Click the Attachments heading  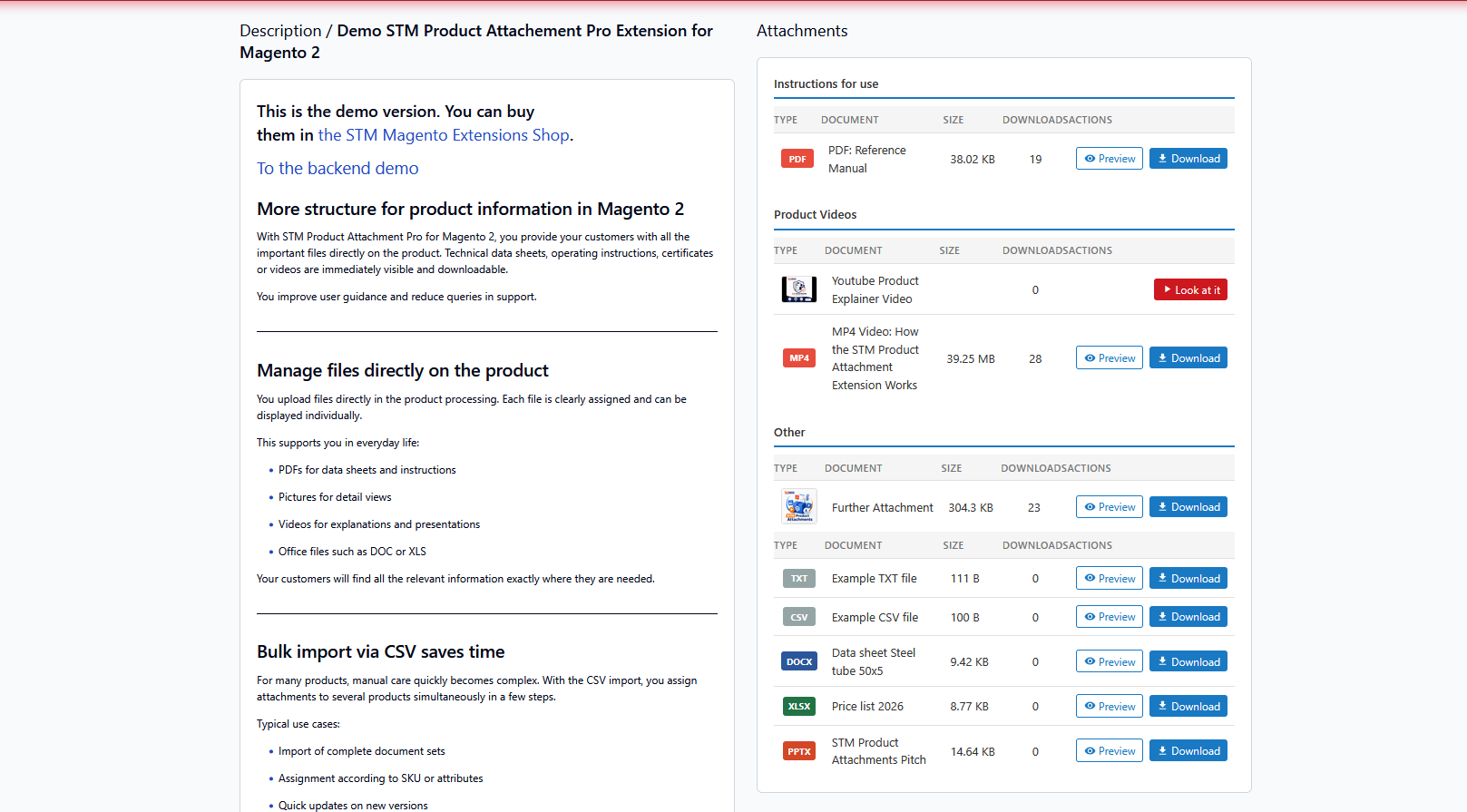pyautogui.click(x=802, y=31)
